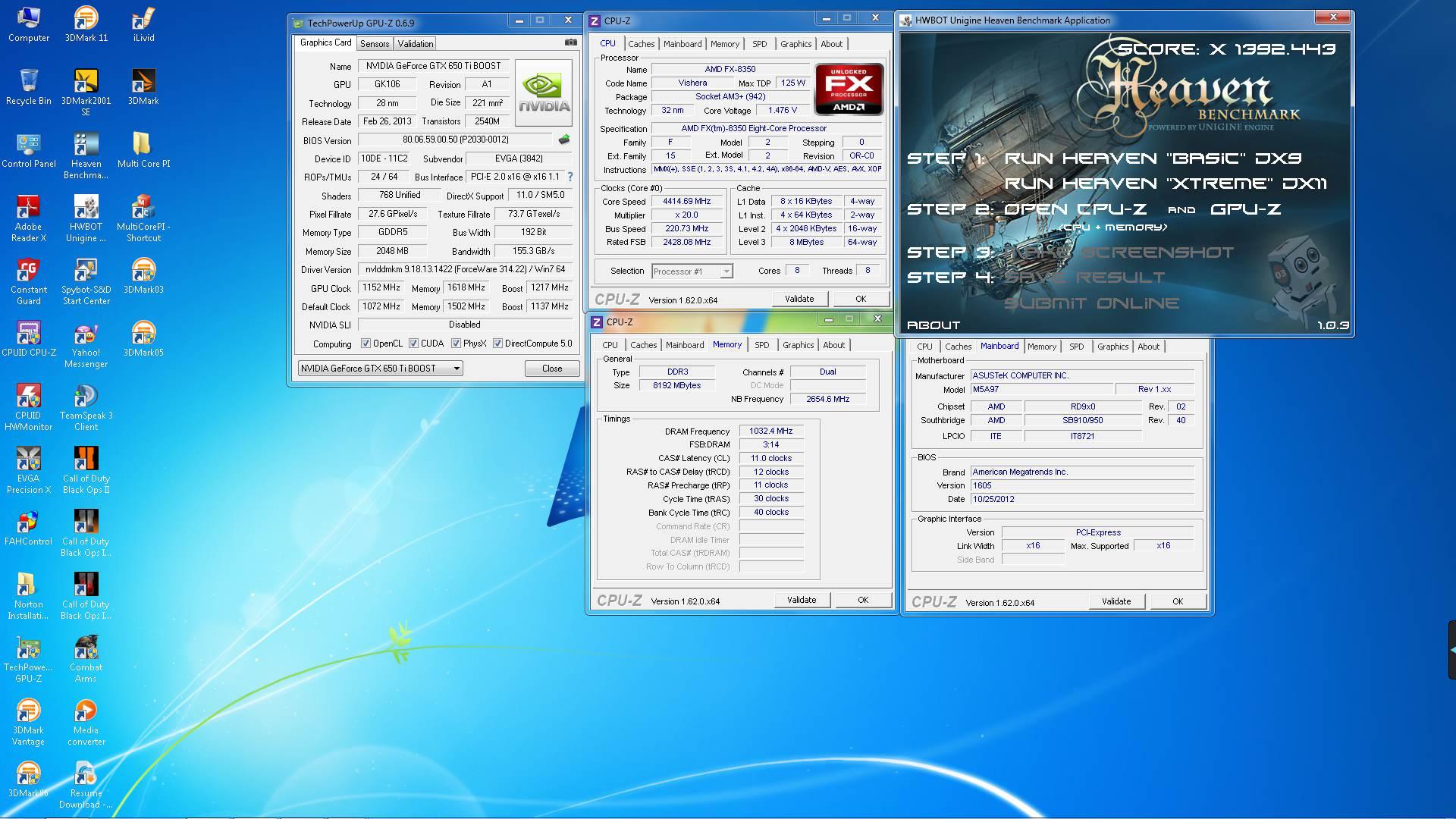This screenshot has width=1456, height=819.
Task: Open the 3DMark03 desktop shortcut
Action: point(143,276)
